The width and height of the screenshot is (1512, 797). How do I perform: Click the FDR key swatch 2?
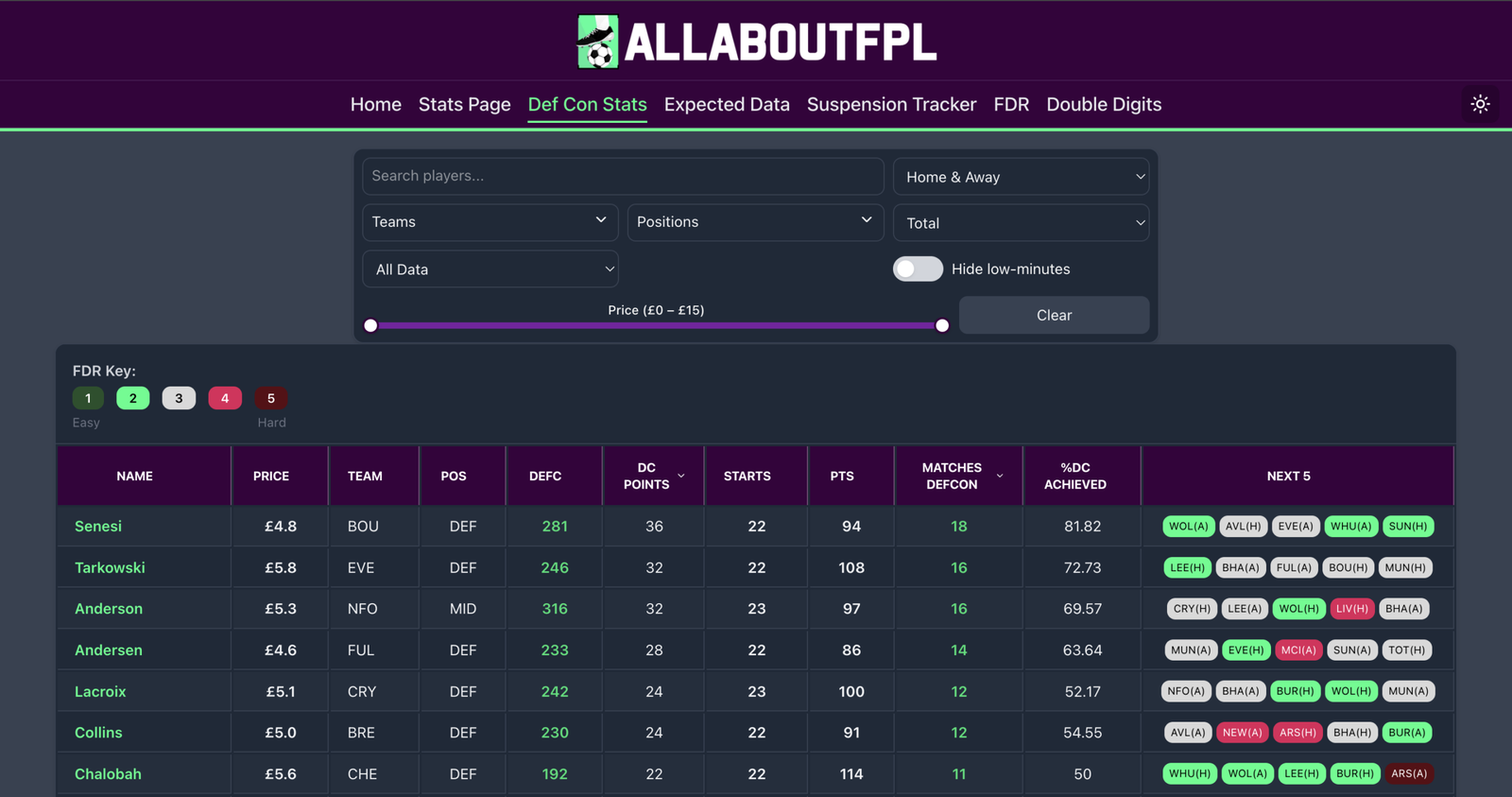coord(133,398)
